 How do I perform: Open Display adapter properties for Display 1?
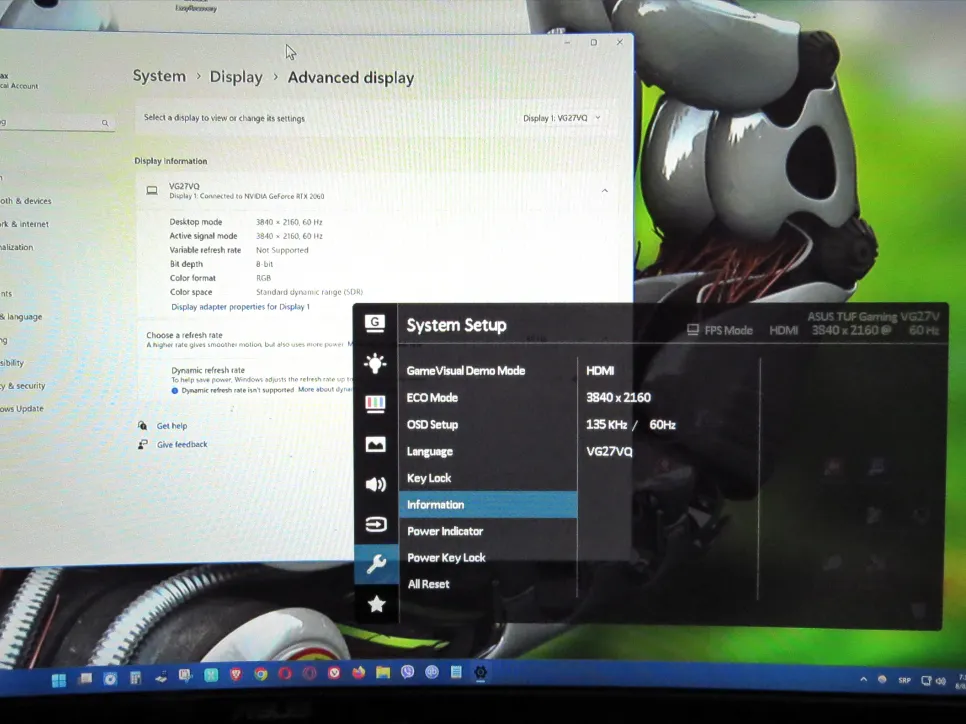tap(240, 307)
